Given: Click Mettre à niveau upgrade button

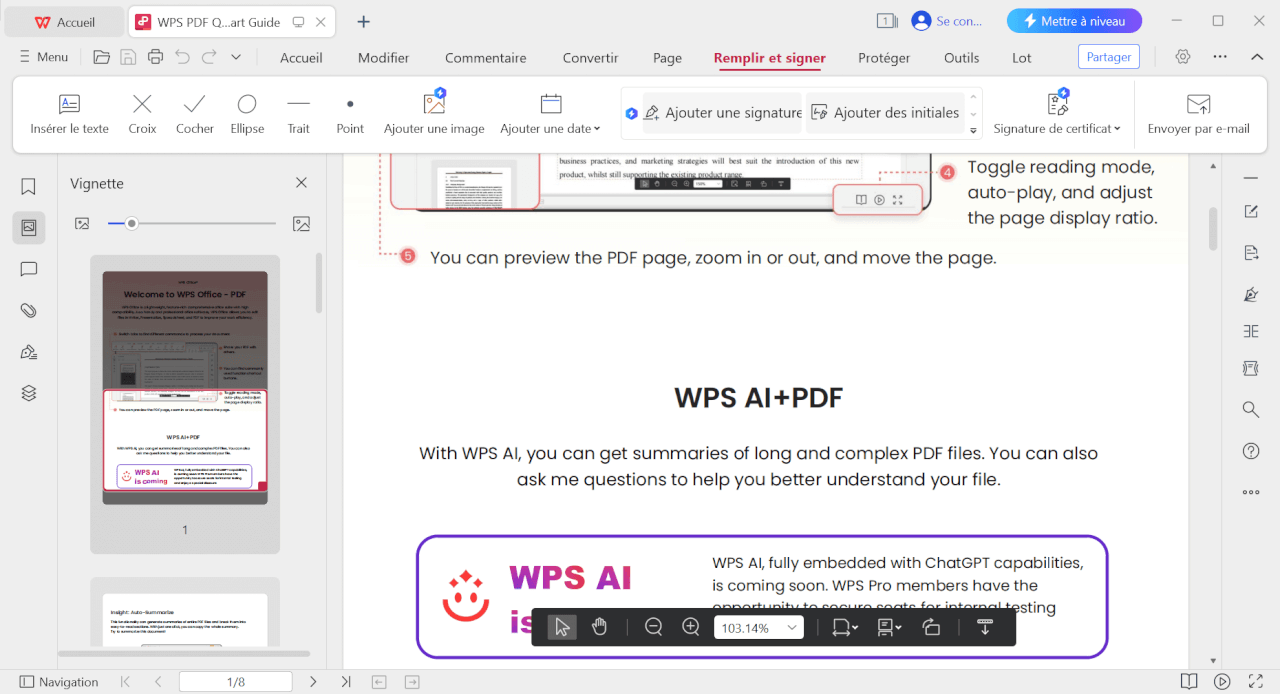Looking at the screenshot, I should [1074, 21].
